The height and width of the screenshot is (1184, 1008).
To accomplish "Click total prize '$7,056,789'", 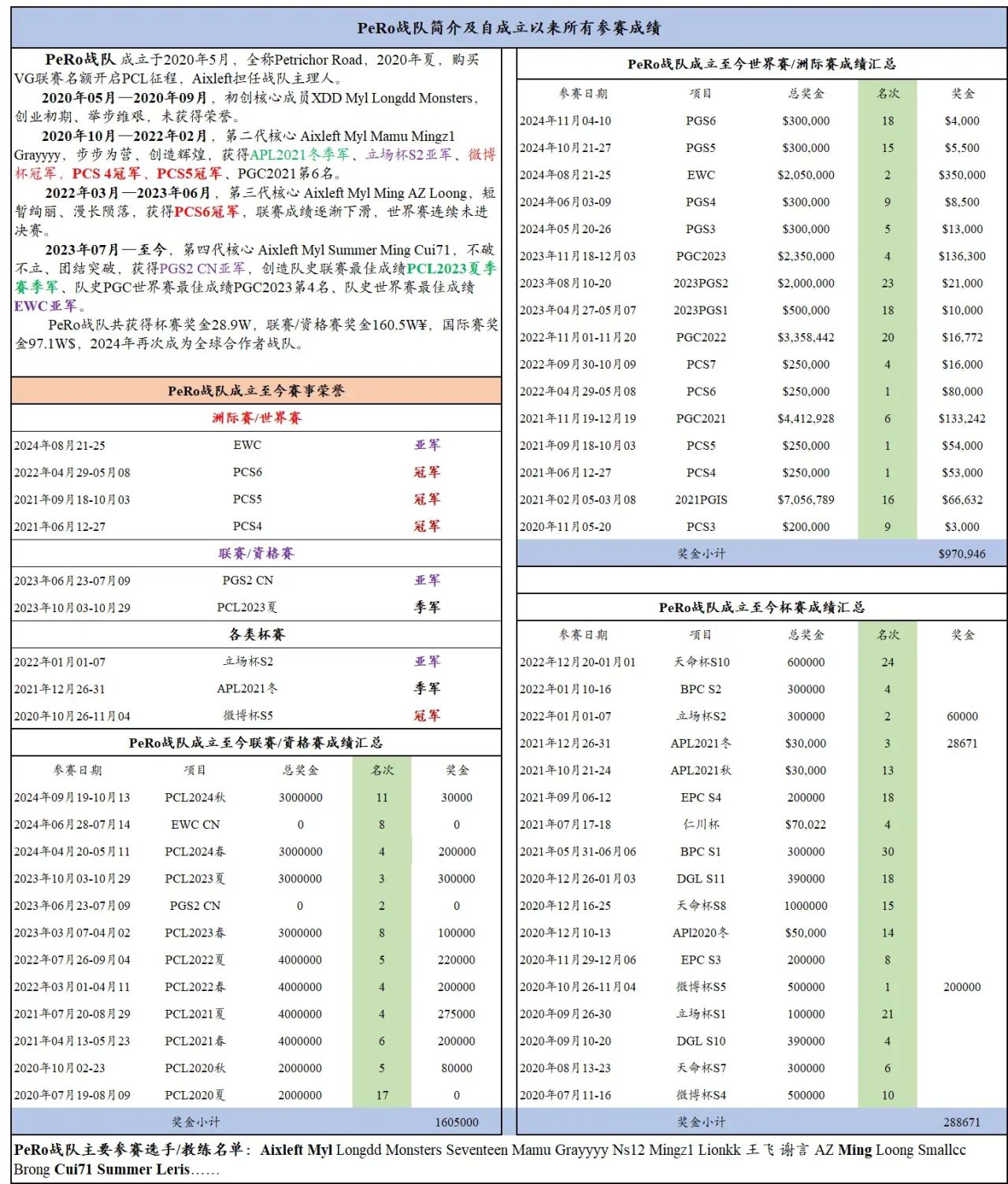I will (x=806, y=499).
